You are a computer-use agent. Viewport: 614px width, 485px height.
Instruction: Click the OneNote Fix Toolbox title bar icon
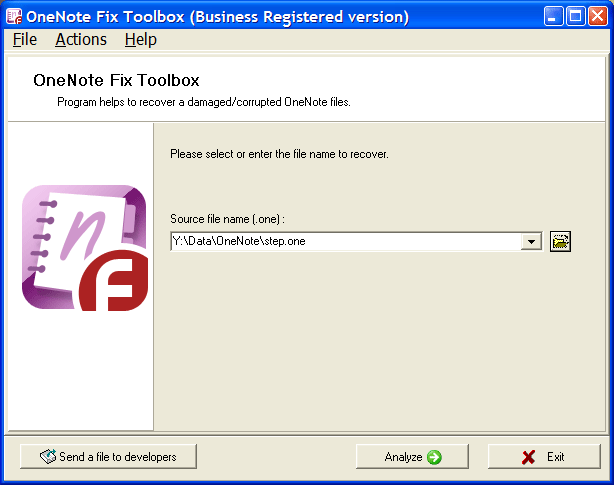pyautogui.click(x=14, y=16)
